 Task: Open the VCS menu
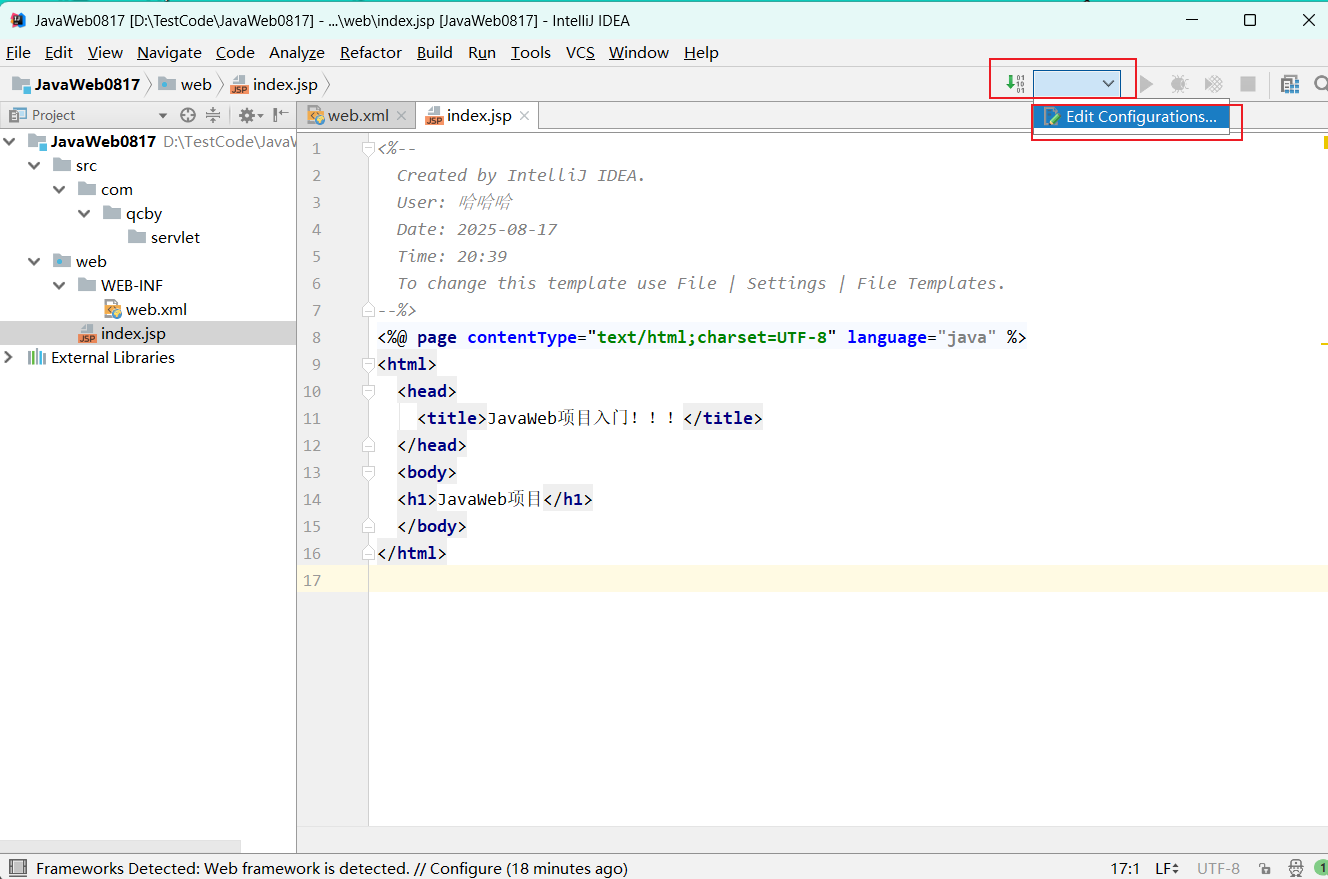pyautogui.click(x=580, y=52)
